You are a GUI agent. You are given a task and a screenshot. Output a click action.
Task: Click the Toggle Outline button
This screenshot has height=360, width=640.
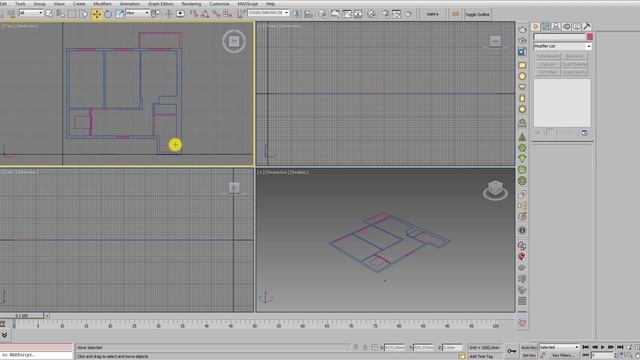point(477,14)
